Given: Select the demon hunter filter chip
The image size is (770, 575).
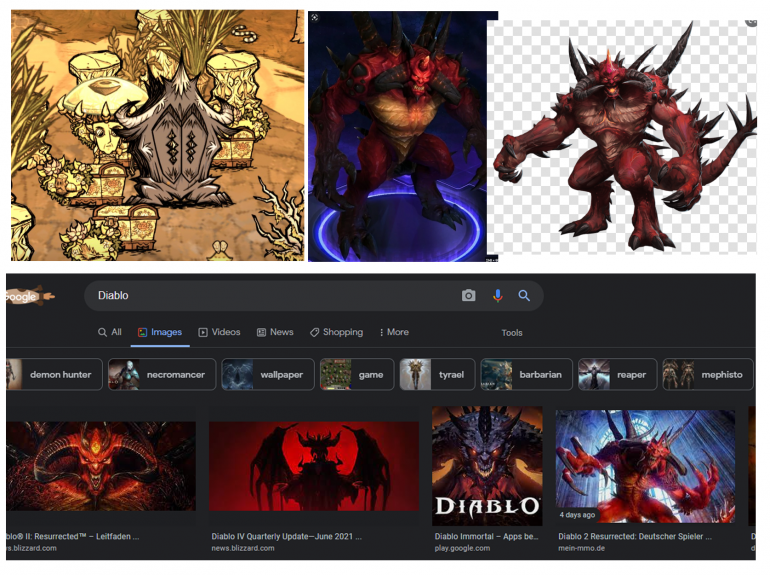Looking at the screenshot, I should click(54, 375).
